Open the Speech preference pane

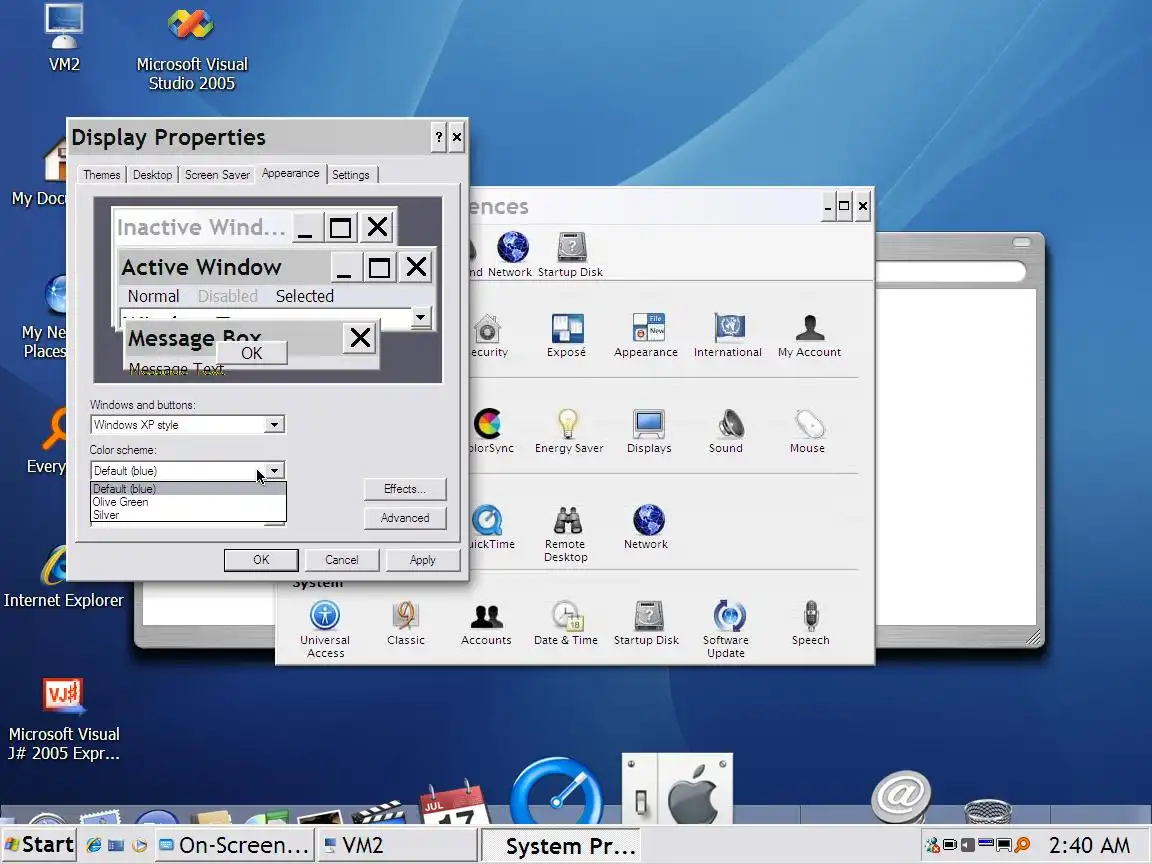pos(810,623)
